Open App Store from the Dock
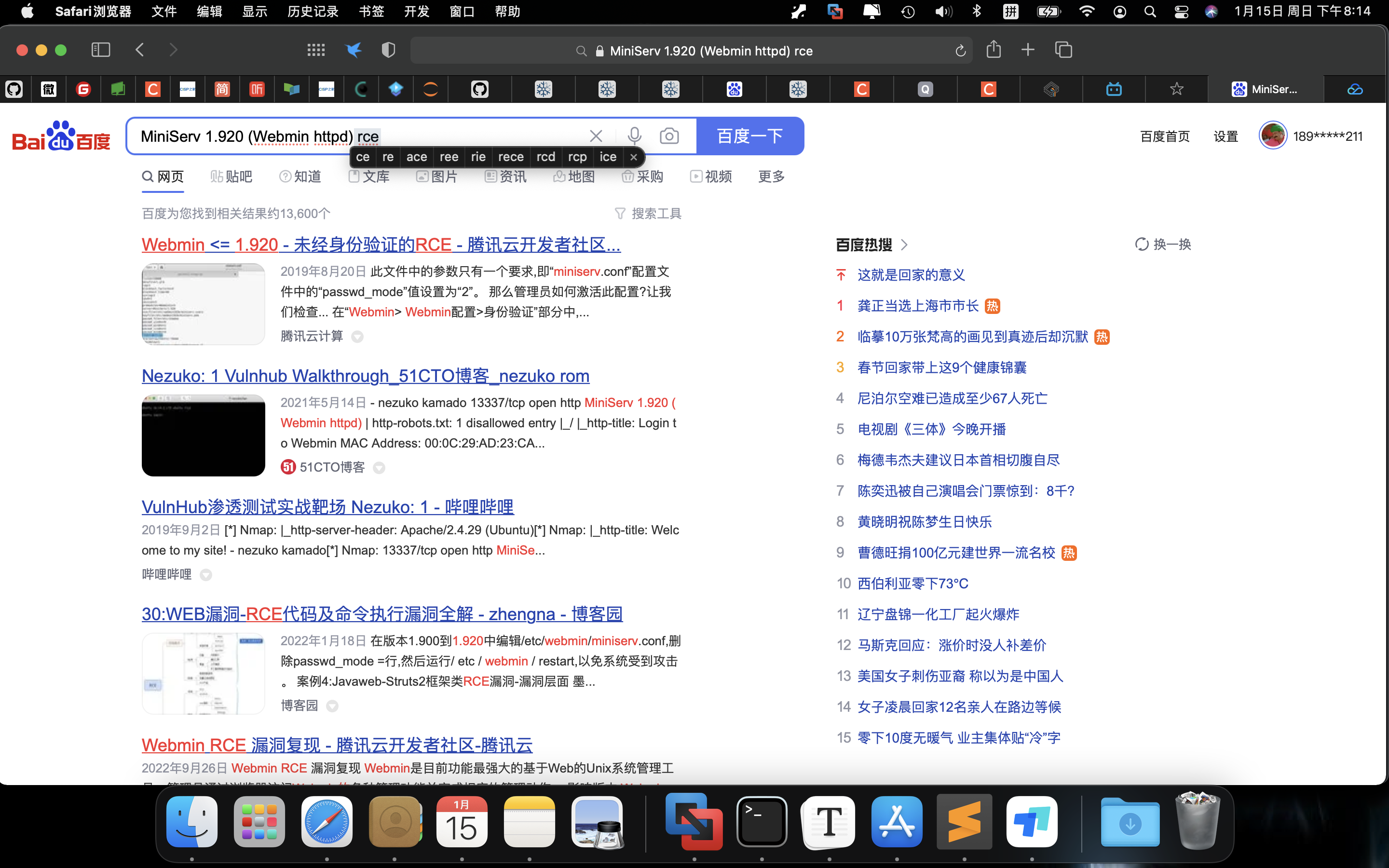Viewport: 1389px width, 868px height. tap(897, 822)
